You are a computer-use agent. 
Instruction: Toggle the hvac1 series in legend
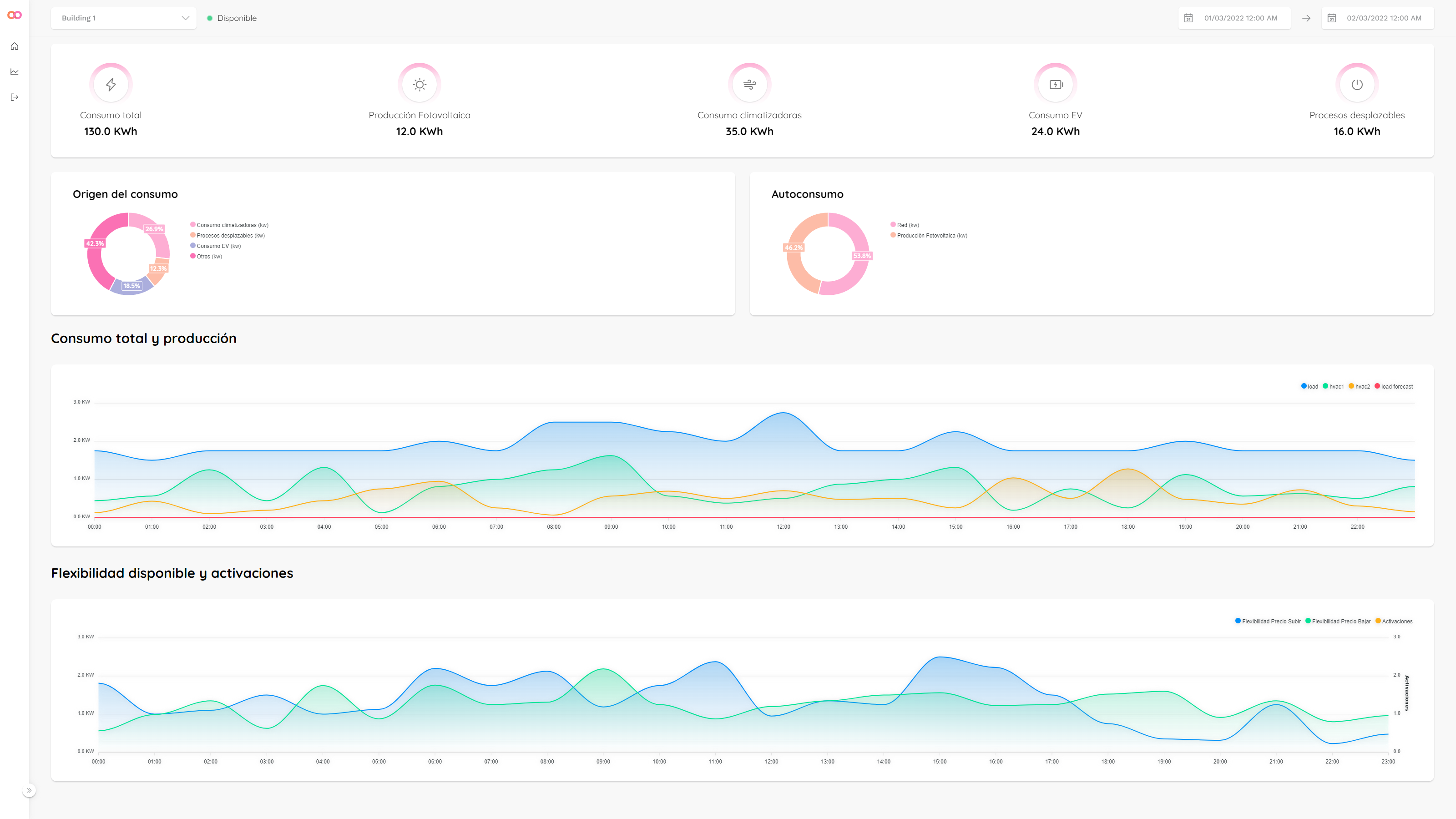(x=1335, y=387)
